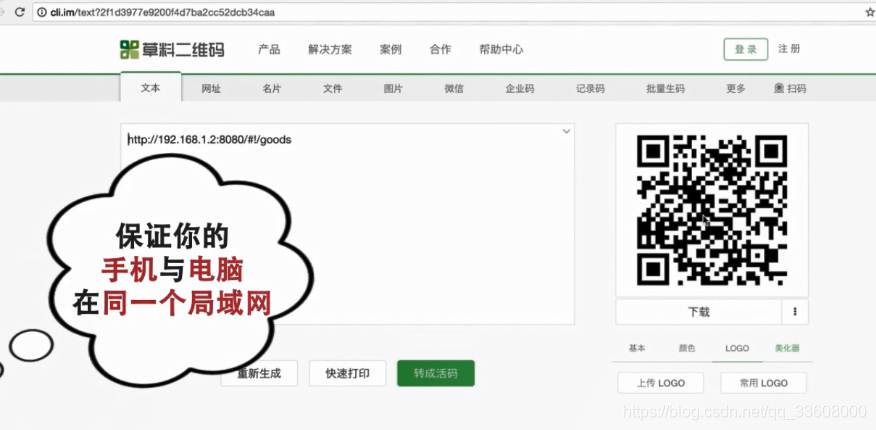The image size is (876, 430).
Task: Switch to the 记录码 tab
Action: click(x=590, y=88)
